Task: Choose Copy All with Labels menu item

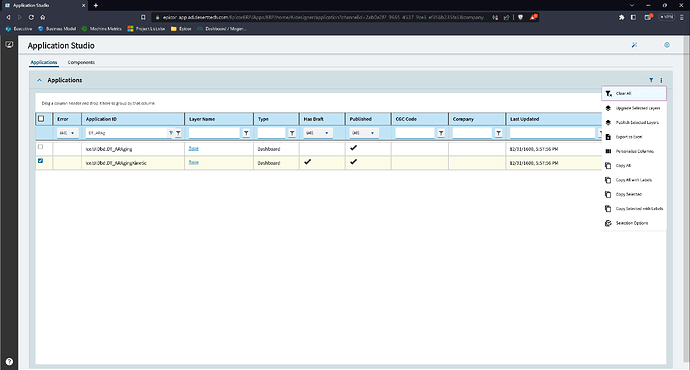Action: point(634,180)
